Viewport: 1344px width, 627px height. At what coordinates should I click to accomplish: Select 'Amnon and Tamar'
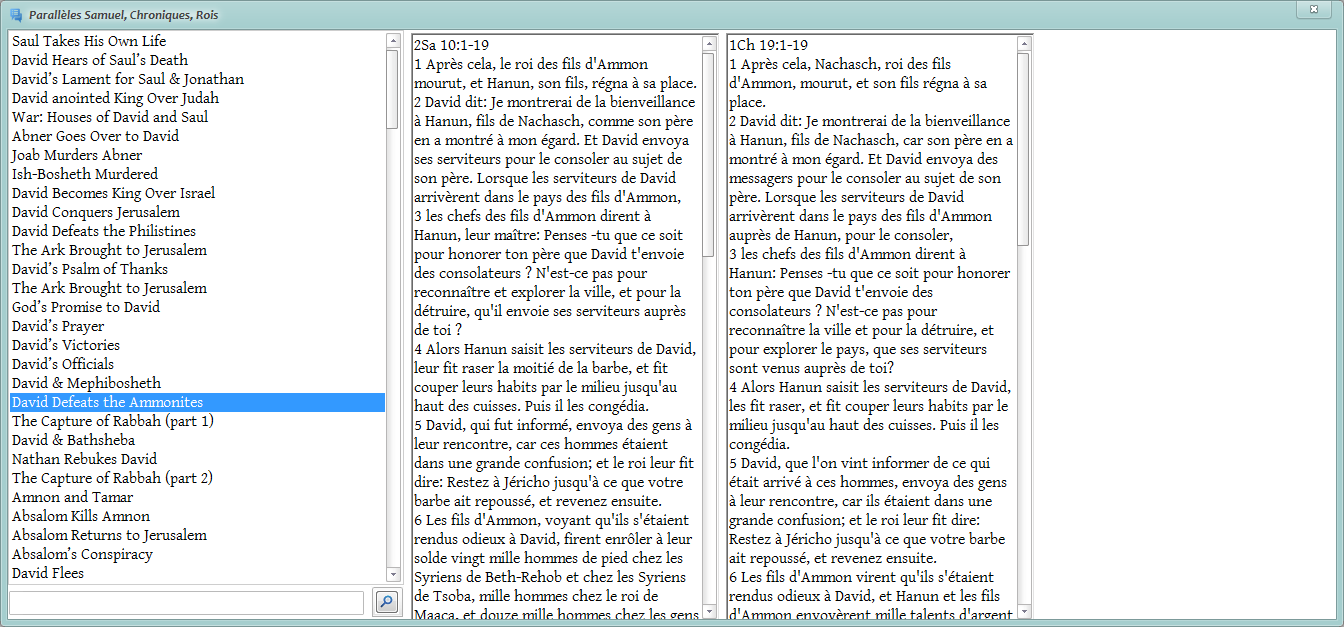pyautogui.click(x=197, y=497)
